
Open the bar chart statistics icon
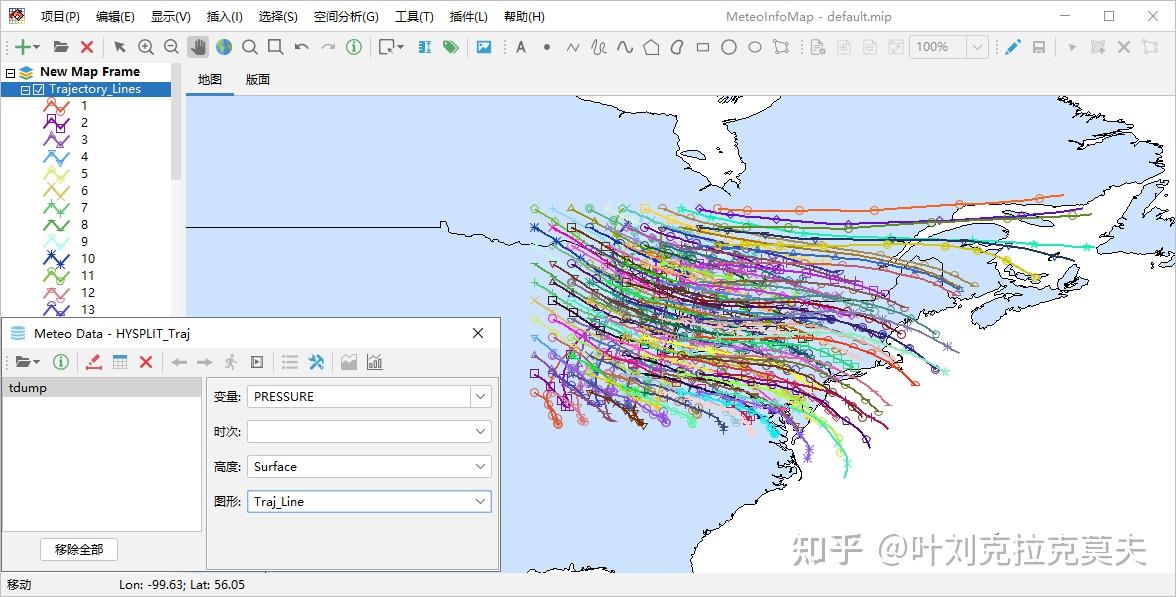[x=375, y=361]
